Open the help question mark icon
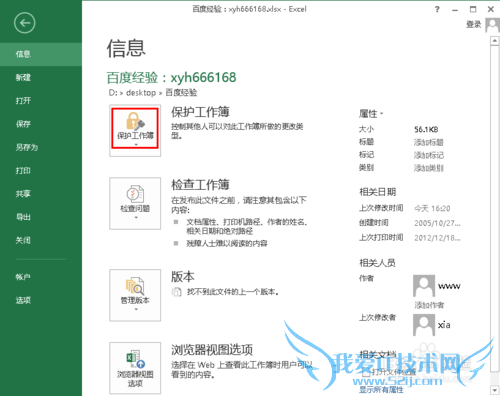 pos(437,9)
